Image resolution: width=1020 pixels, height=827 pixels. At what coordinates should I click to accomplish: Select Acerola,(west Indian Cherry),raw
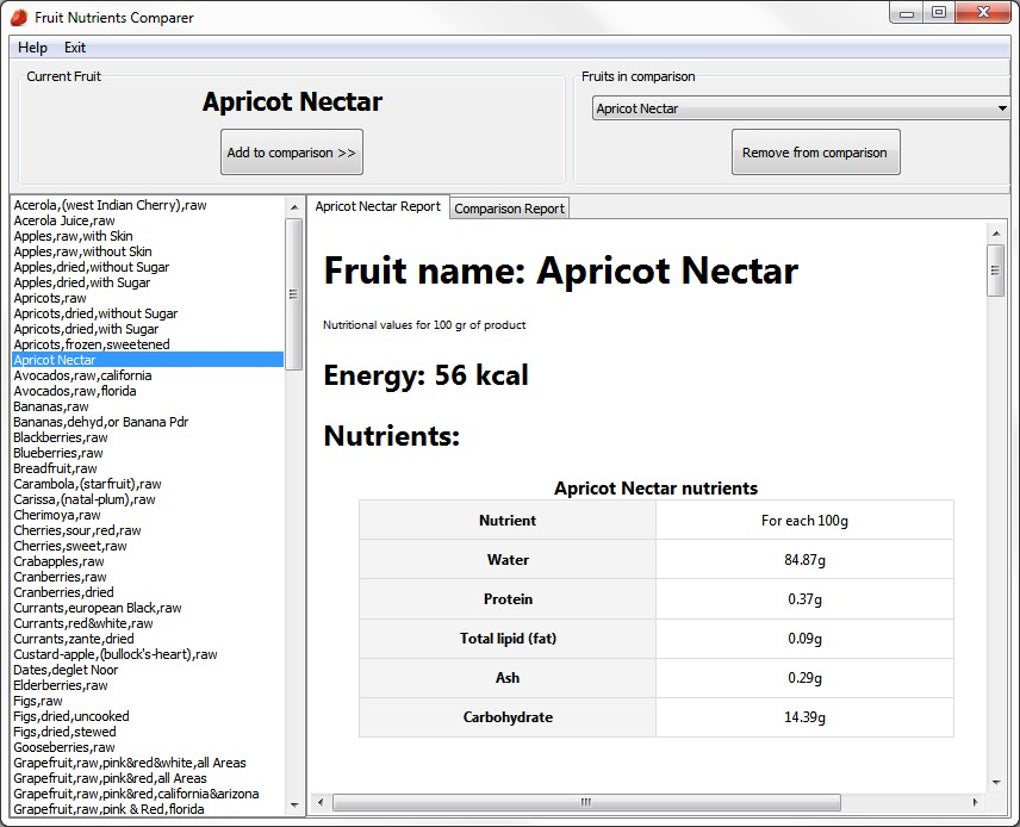(x=148, y=205)
